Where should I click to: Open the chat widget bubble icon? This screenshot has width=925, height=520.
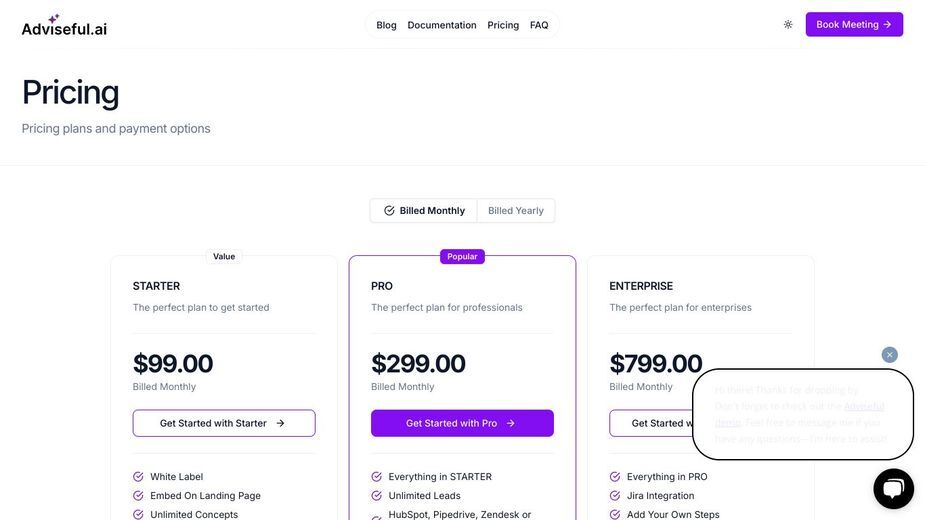click(893, 489)
